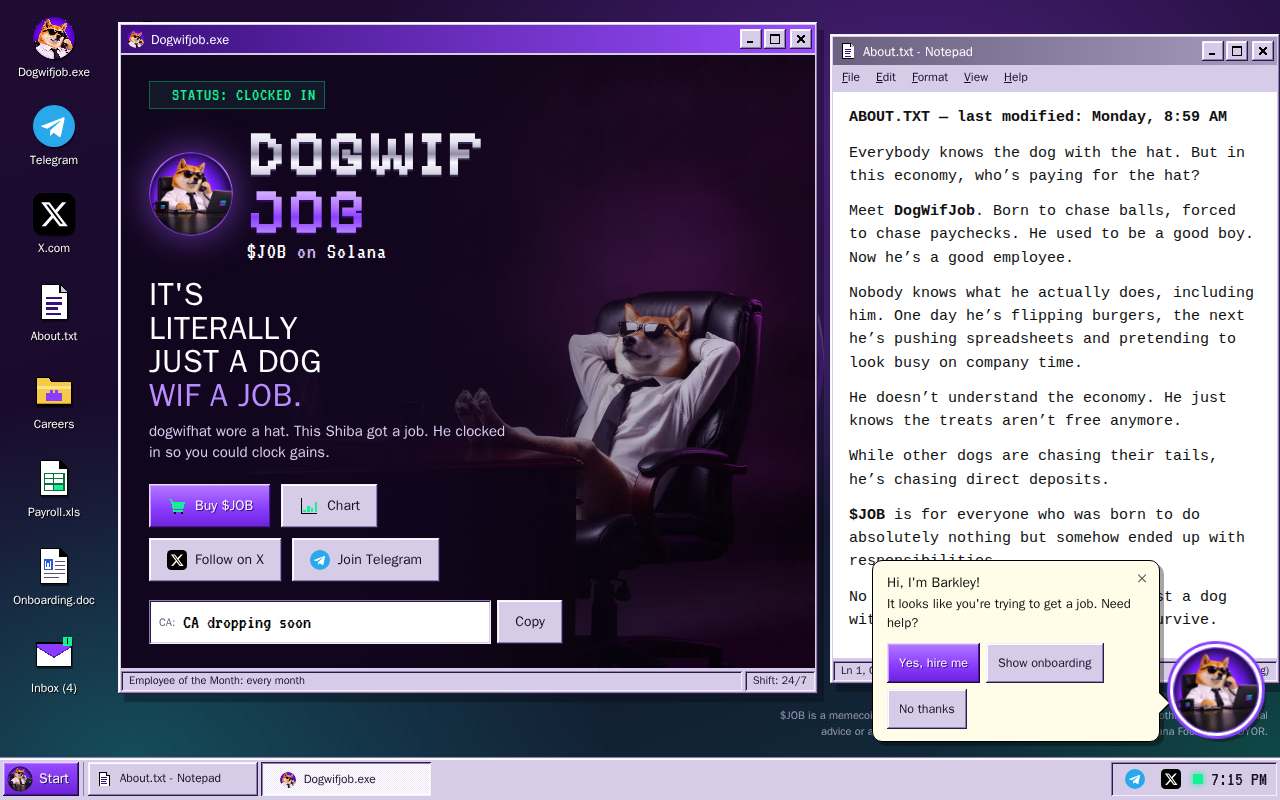Screen dimensions: 1280x800
Task: Open the Payroll.xls spreadsheet icon
Action: [x=54, y=488]
